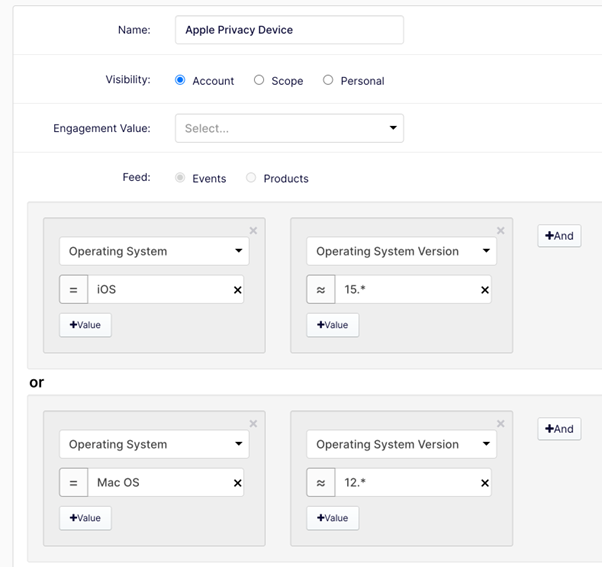This screenshot has width=602, height=567.
Task: Select Scope visibility
Action: coord(259,80)
